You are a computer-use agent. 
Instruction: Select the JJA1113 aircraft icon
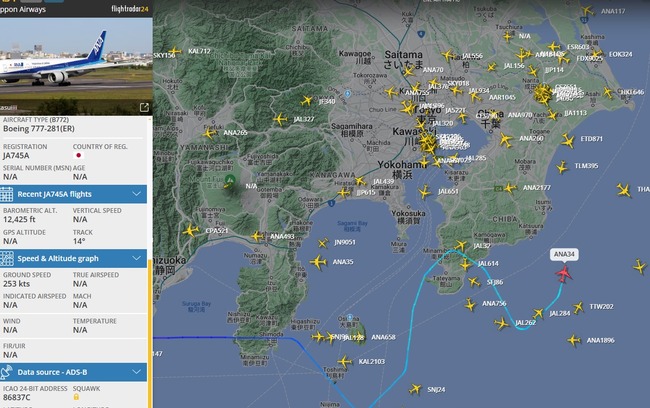[x=552, y=114]
